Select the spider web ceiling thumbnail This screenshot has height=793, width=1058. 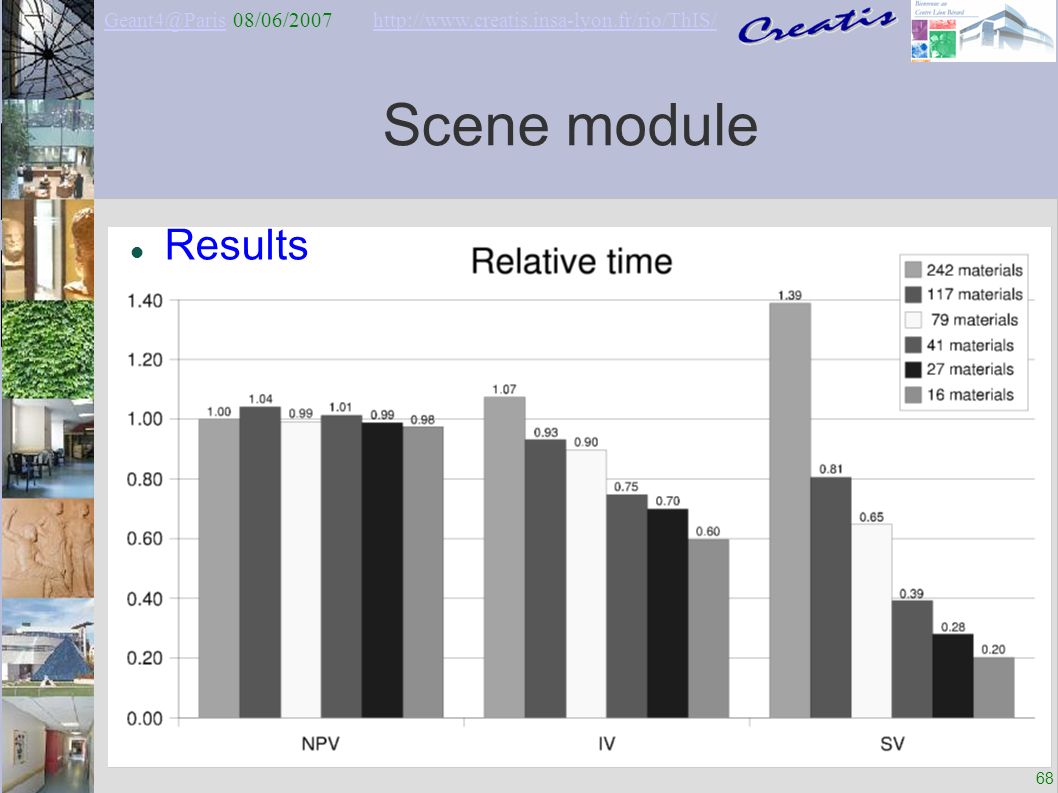click(48, 49)
